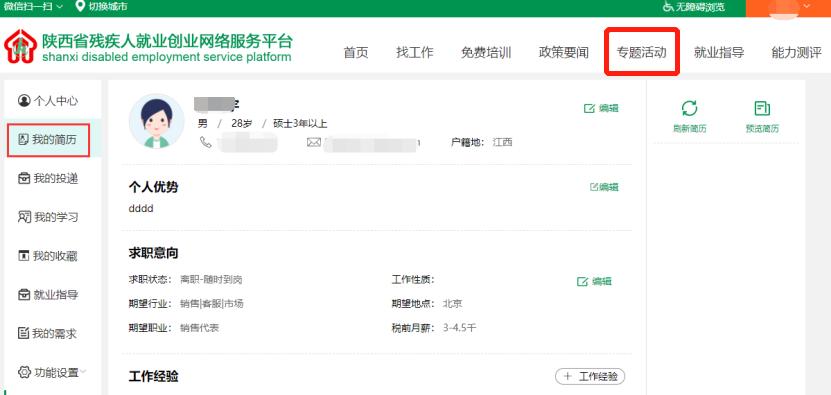Screen dimensions: 831x395
Task: Expand the orange user account dropdown arrow
Action: coord(807,6)
